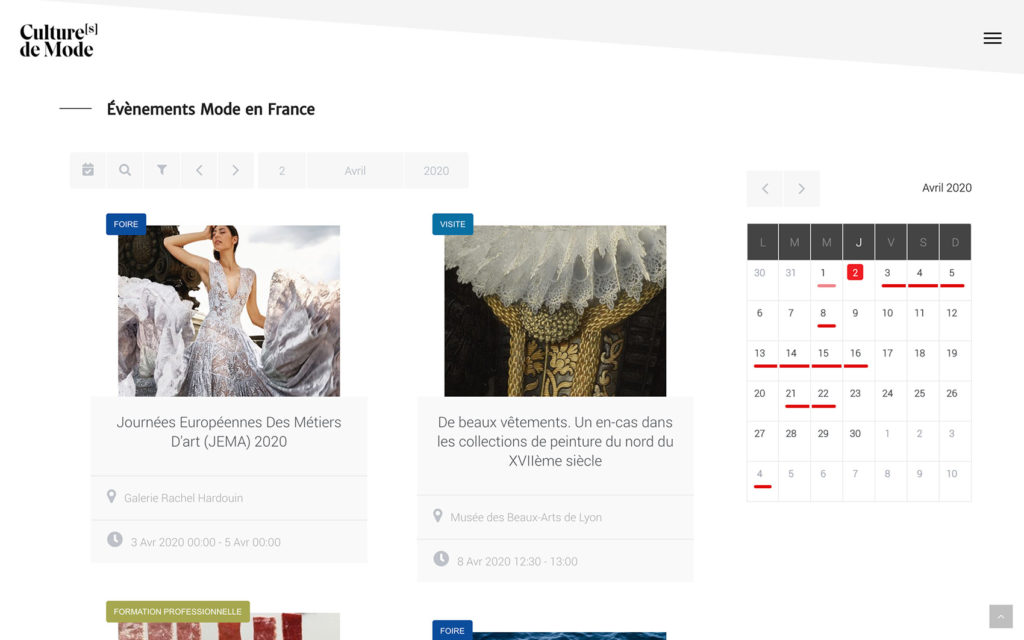This screenshot has height=640, width=1024.
Task: Open the month field showing Avril
Action: pos(355,170)
